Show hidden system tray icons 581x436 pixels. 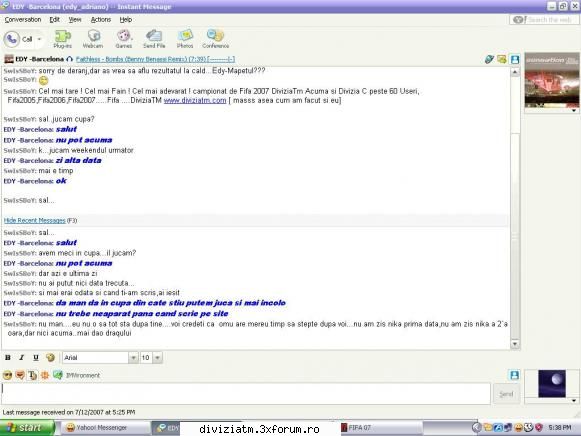[477, 427]
